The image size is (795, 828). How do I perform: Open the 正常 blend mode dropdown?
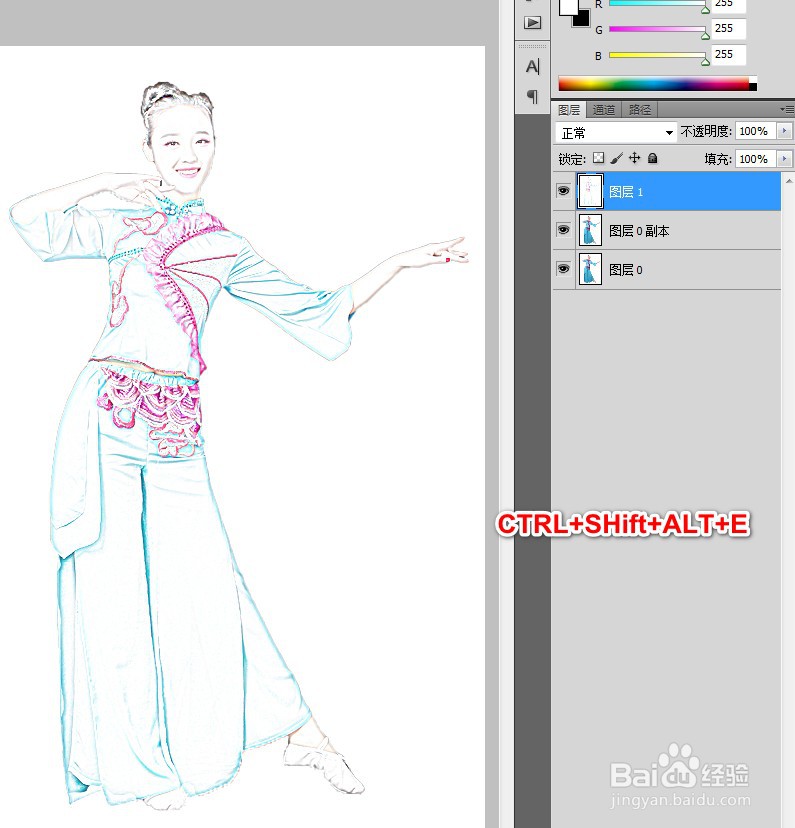click(616, 133)
